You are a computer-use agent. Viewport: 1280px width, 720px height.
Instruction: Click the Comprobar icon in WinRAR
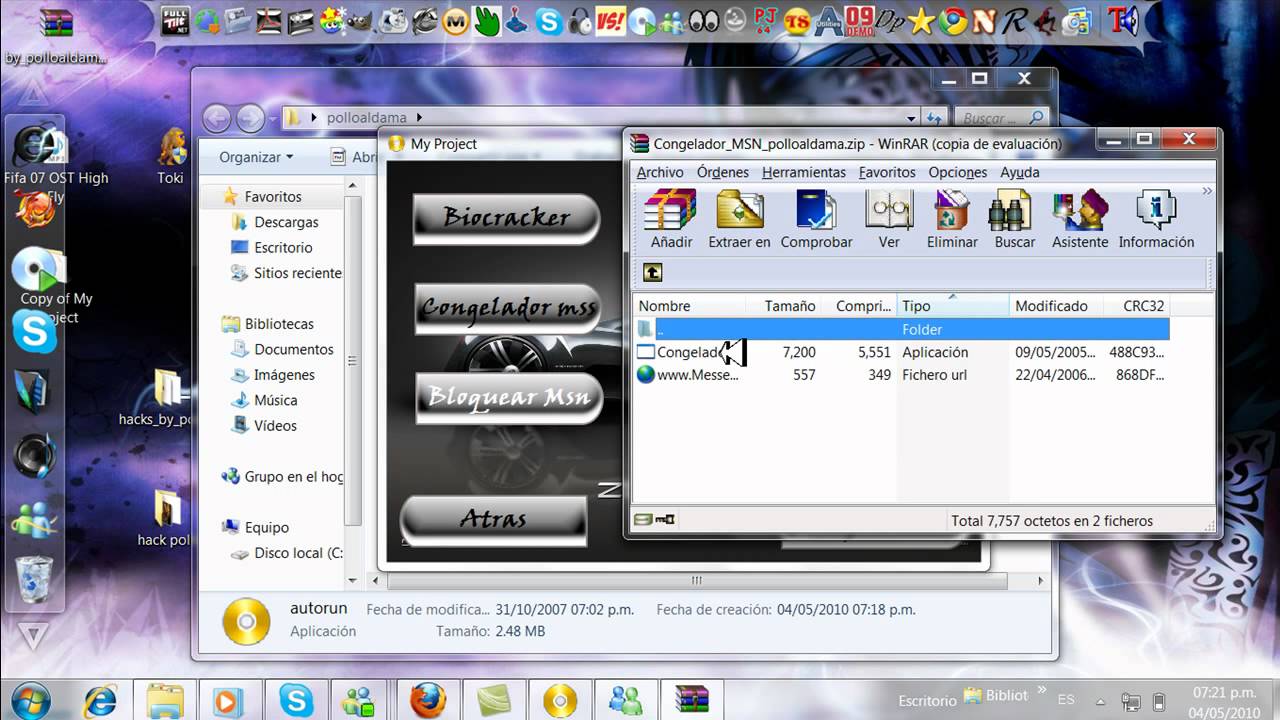(816, 210)
